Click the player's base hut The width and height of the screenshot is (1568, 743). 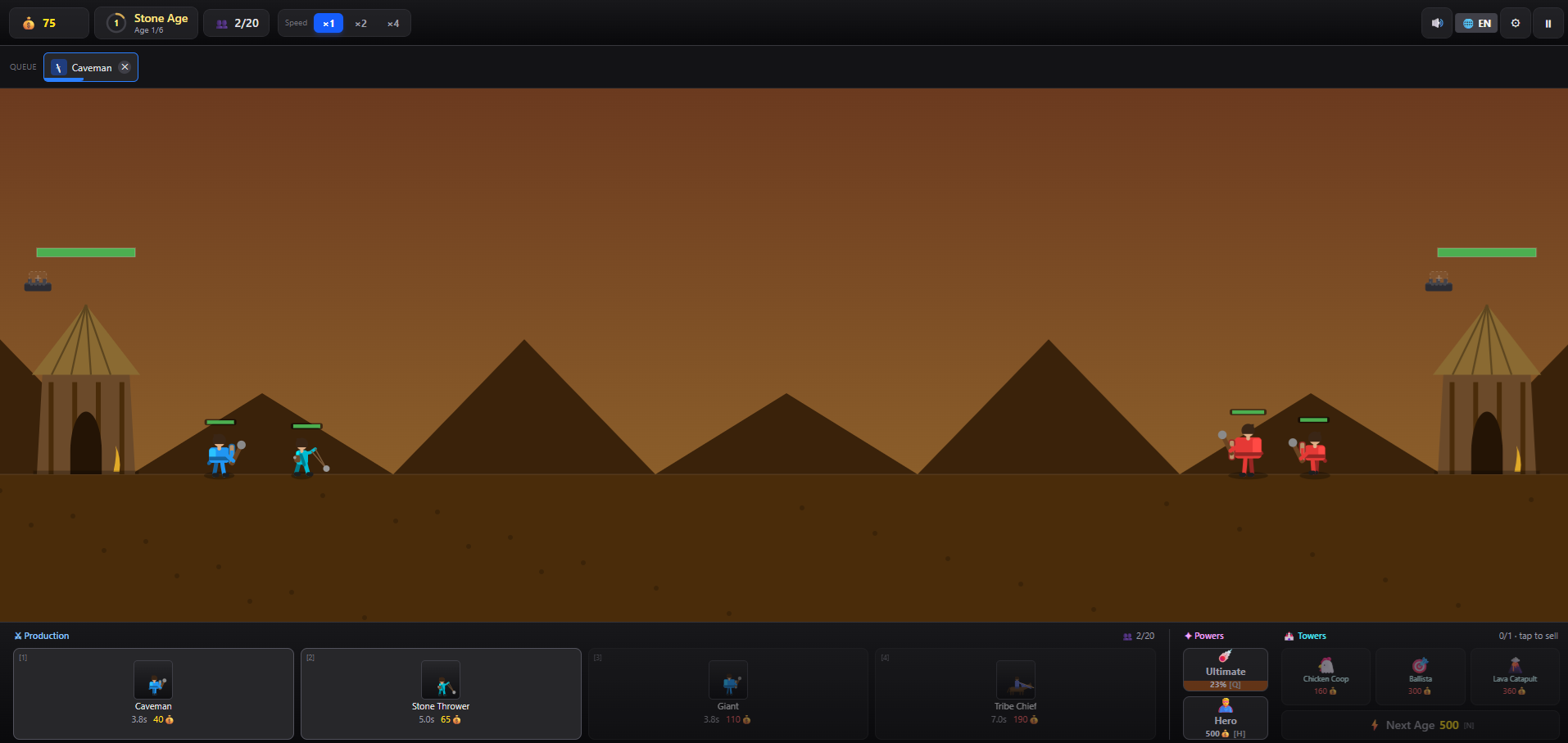(x=85, y=390)
